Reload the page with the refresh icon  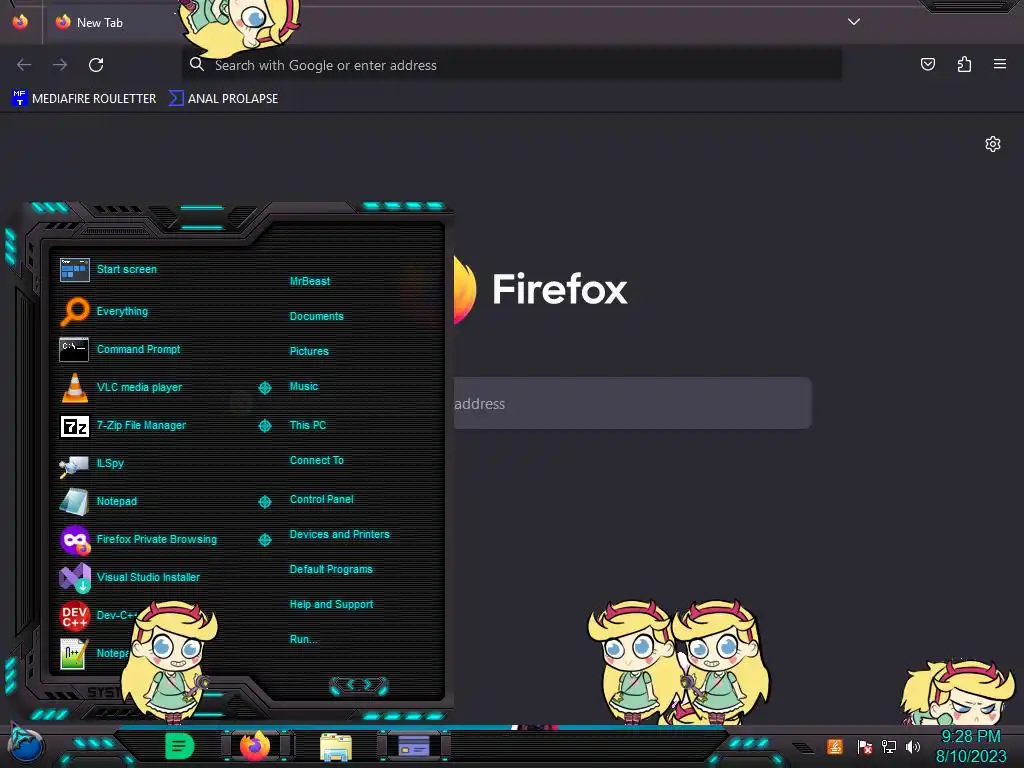click(96, 65)
